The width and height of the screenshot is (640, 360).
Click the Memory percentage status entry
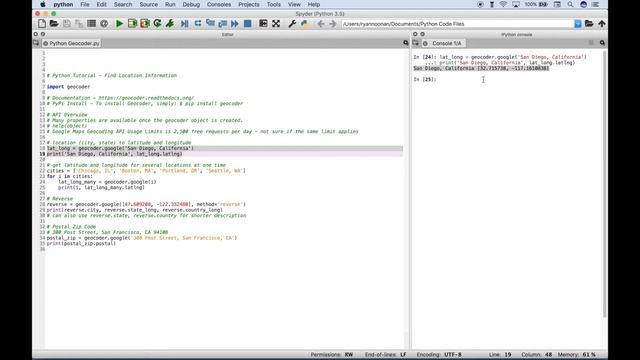point(576,354)
